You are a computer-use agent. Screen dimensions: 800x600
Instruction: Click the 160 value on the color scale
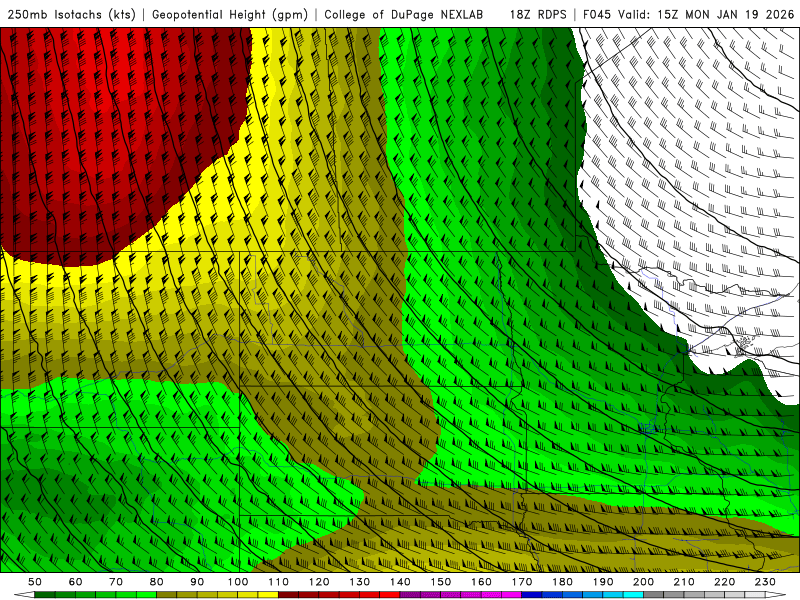(x=481, y=582)
